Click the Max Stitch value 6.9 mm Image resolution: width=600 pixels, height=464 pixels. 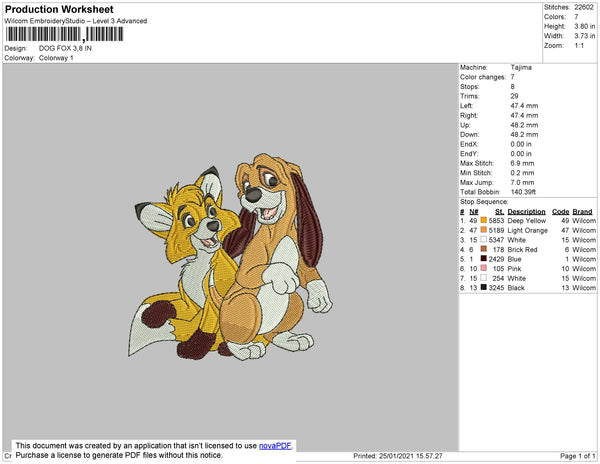pos(522,163)
